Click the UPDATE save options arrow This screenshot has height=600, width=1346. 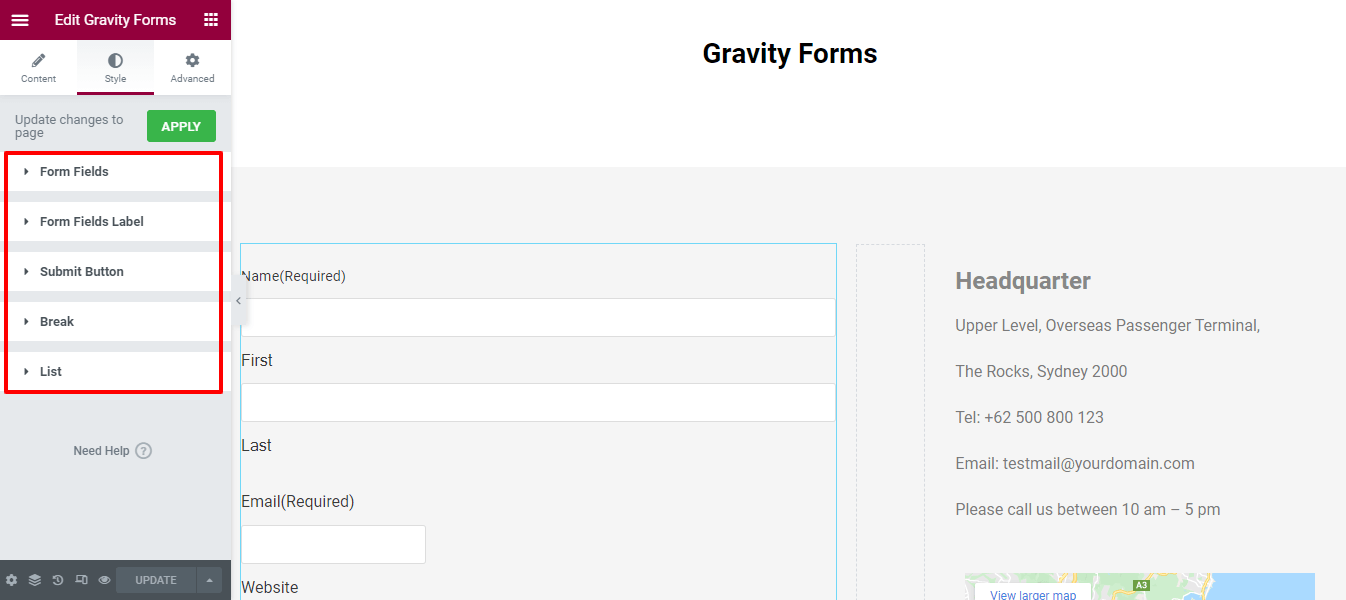(210, 579)
